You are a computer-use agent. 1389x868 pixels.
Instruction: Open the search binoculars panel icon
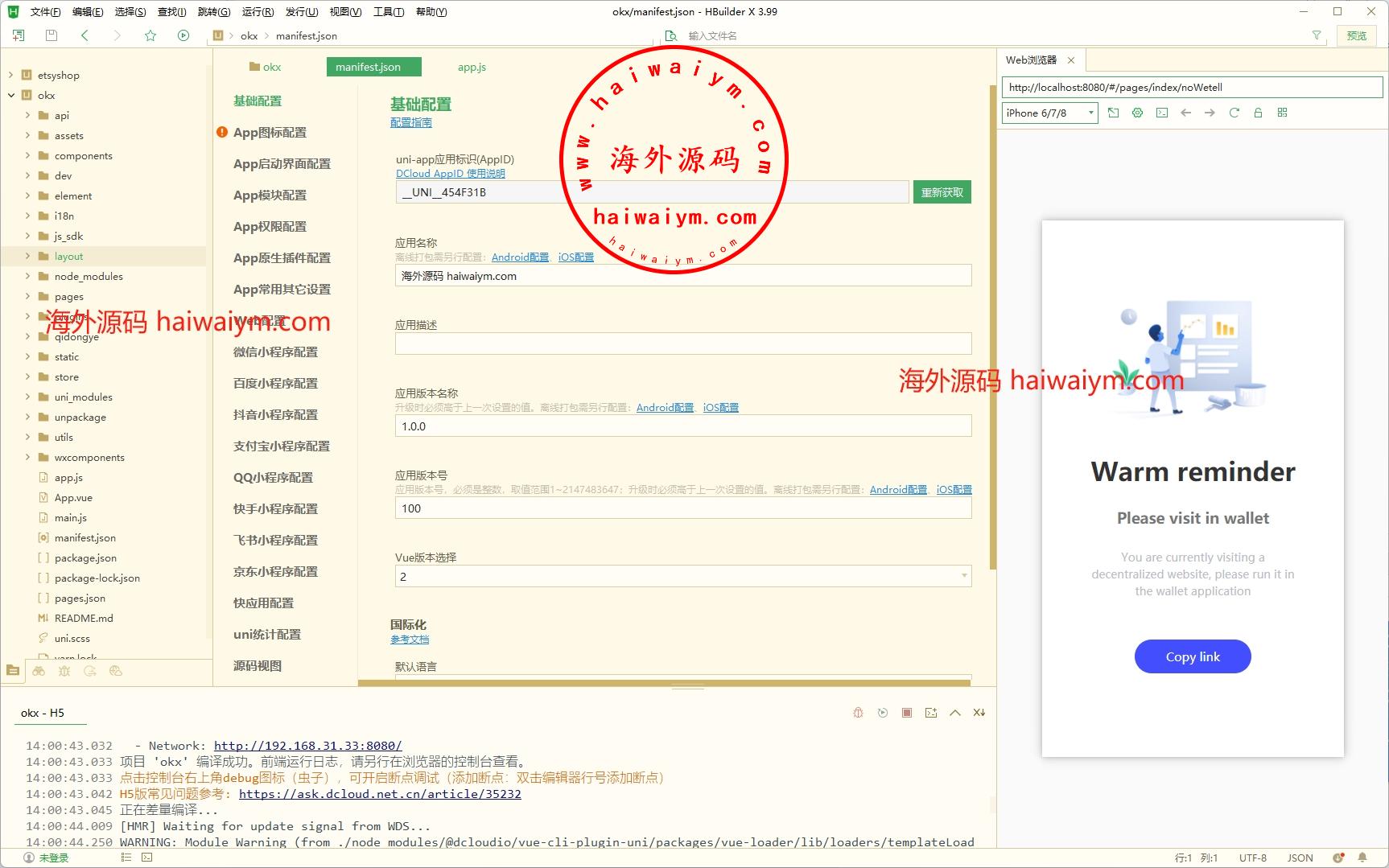pyautogui.click(x=39, y=671)
